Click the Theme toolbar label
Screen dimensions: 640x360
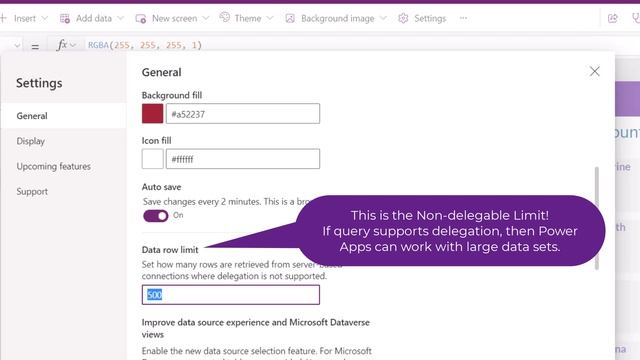click(248, 18)
